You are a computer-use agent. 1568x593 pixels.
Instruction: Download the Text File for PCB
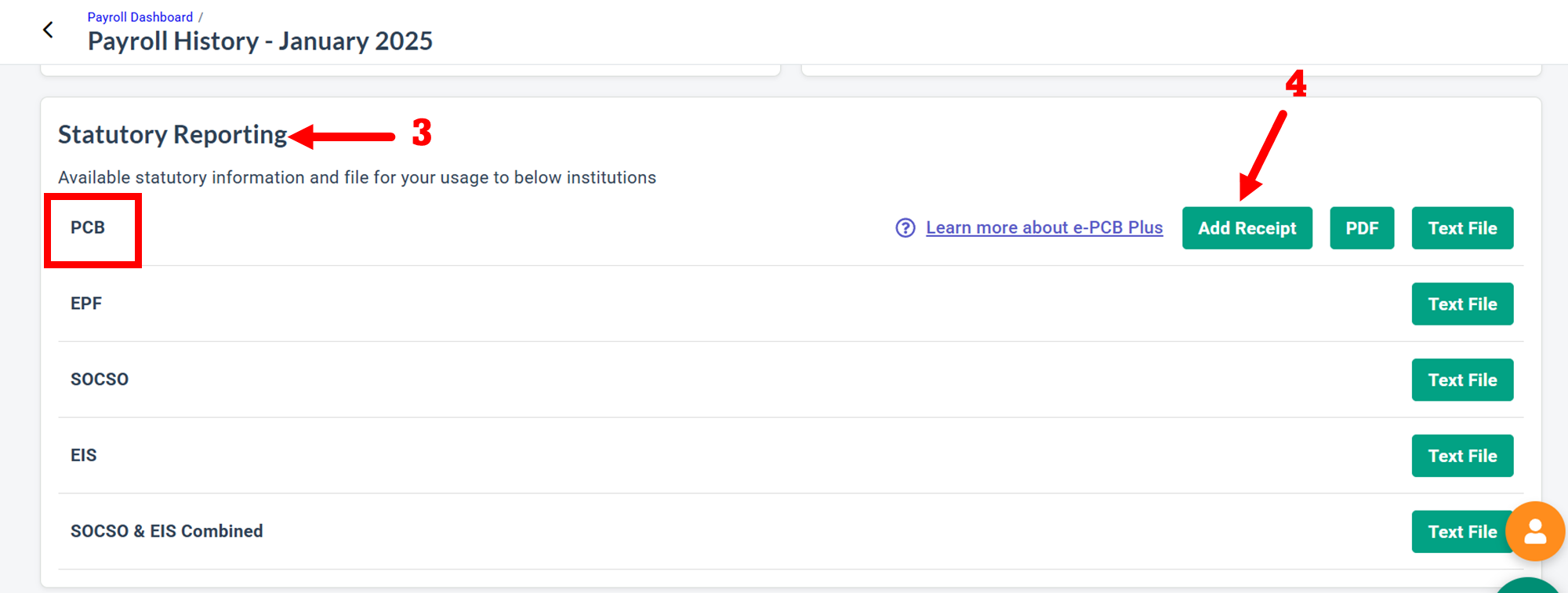[1461, 228]
